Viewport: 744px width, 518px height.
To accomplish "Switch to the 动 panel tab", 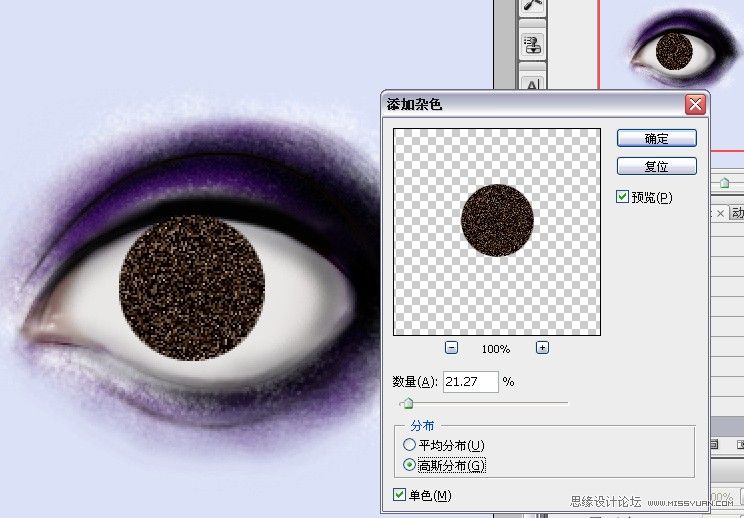I will pyautogui.click(x=737, y=213).
